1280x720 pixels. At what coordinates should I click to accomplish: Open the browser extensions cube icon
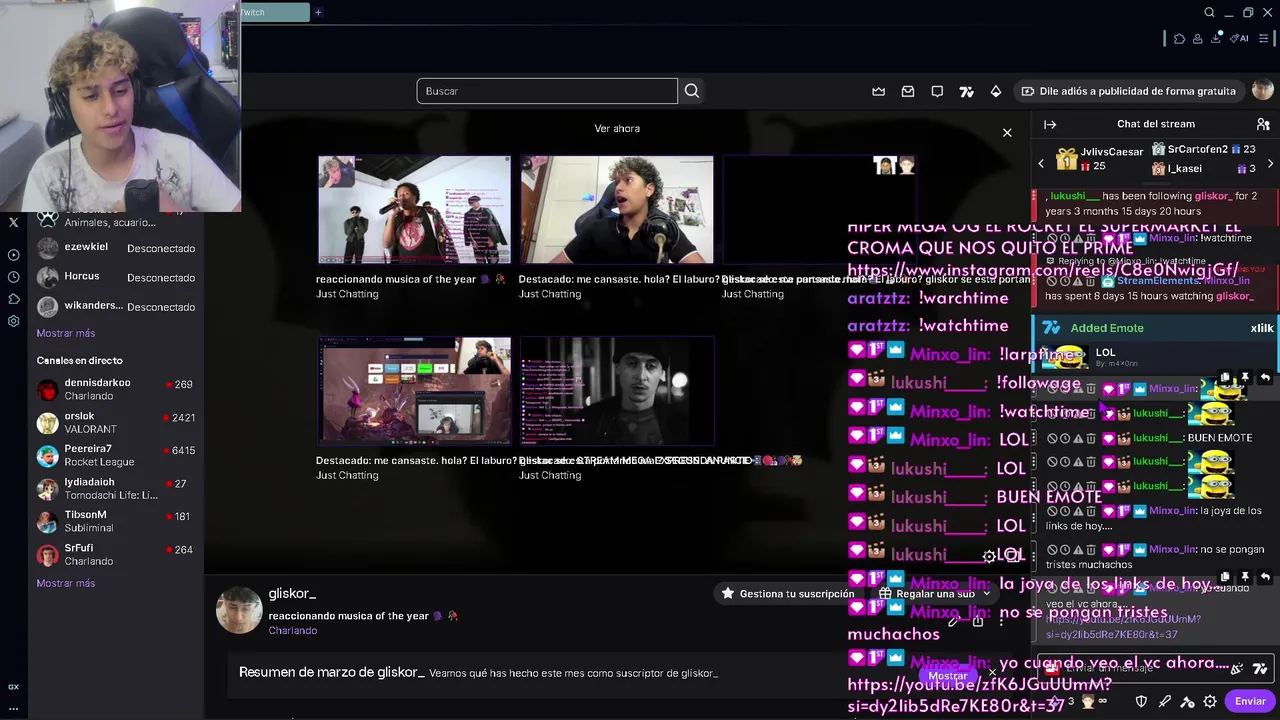point(1180,38)
